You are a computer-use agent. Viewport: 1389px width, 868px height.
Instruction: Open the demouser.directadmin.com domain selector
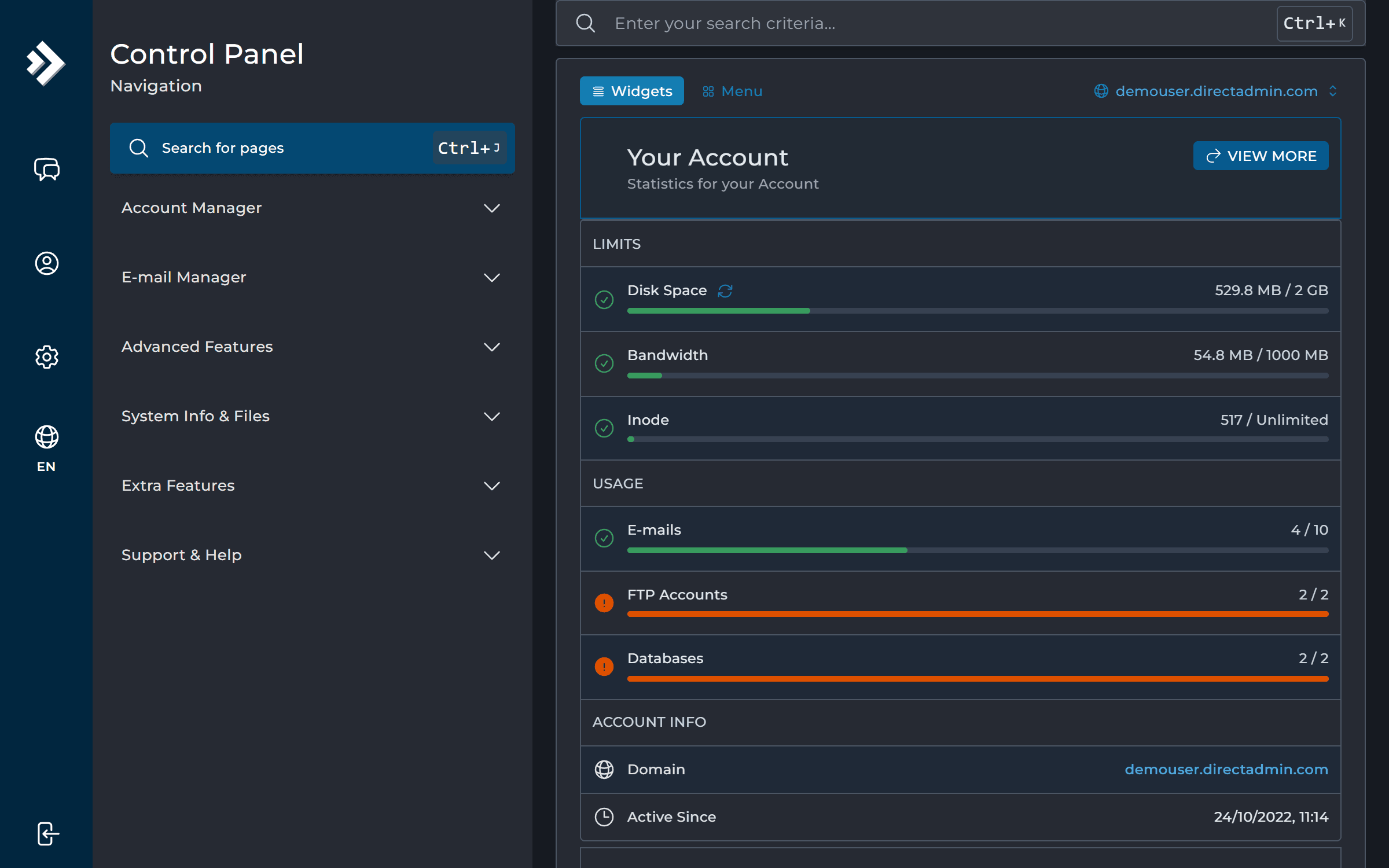pyautogui.click(x=1217, y=91)
